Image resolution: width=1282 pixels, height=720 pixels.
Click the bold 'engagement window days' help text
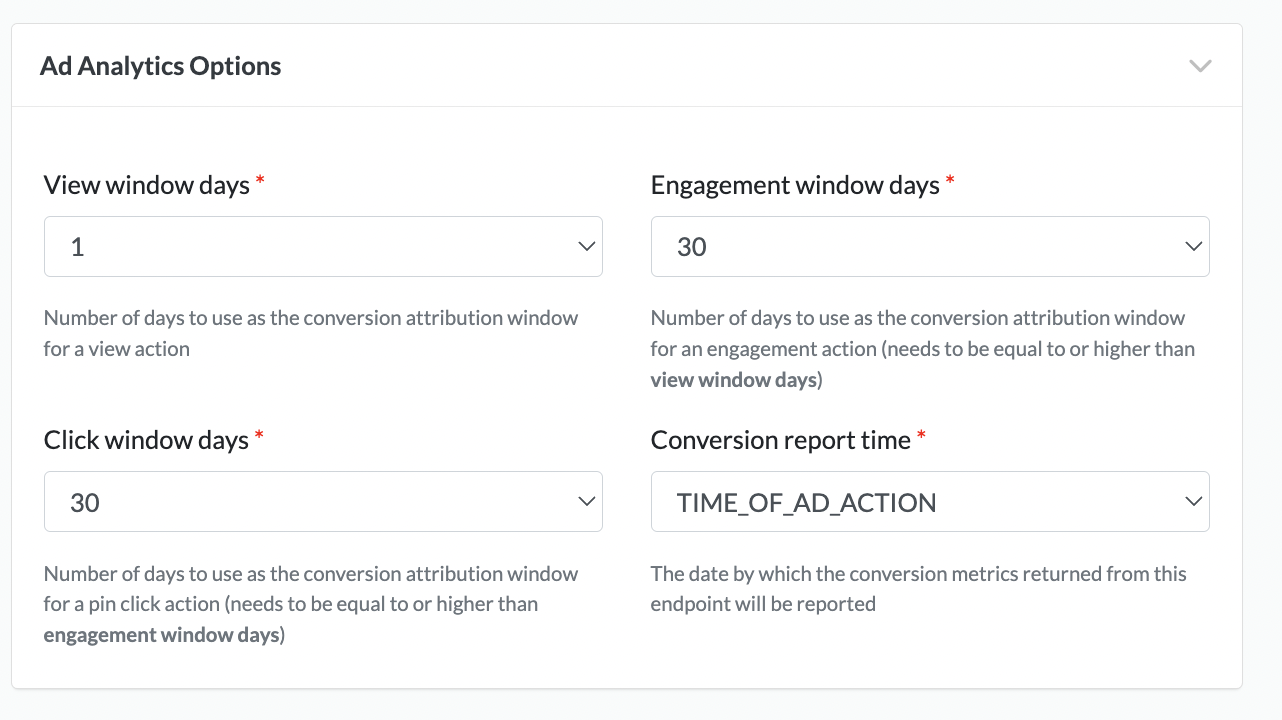[x=161, y=635]
